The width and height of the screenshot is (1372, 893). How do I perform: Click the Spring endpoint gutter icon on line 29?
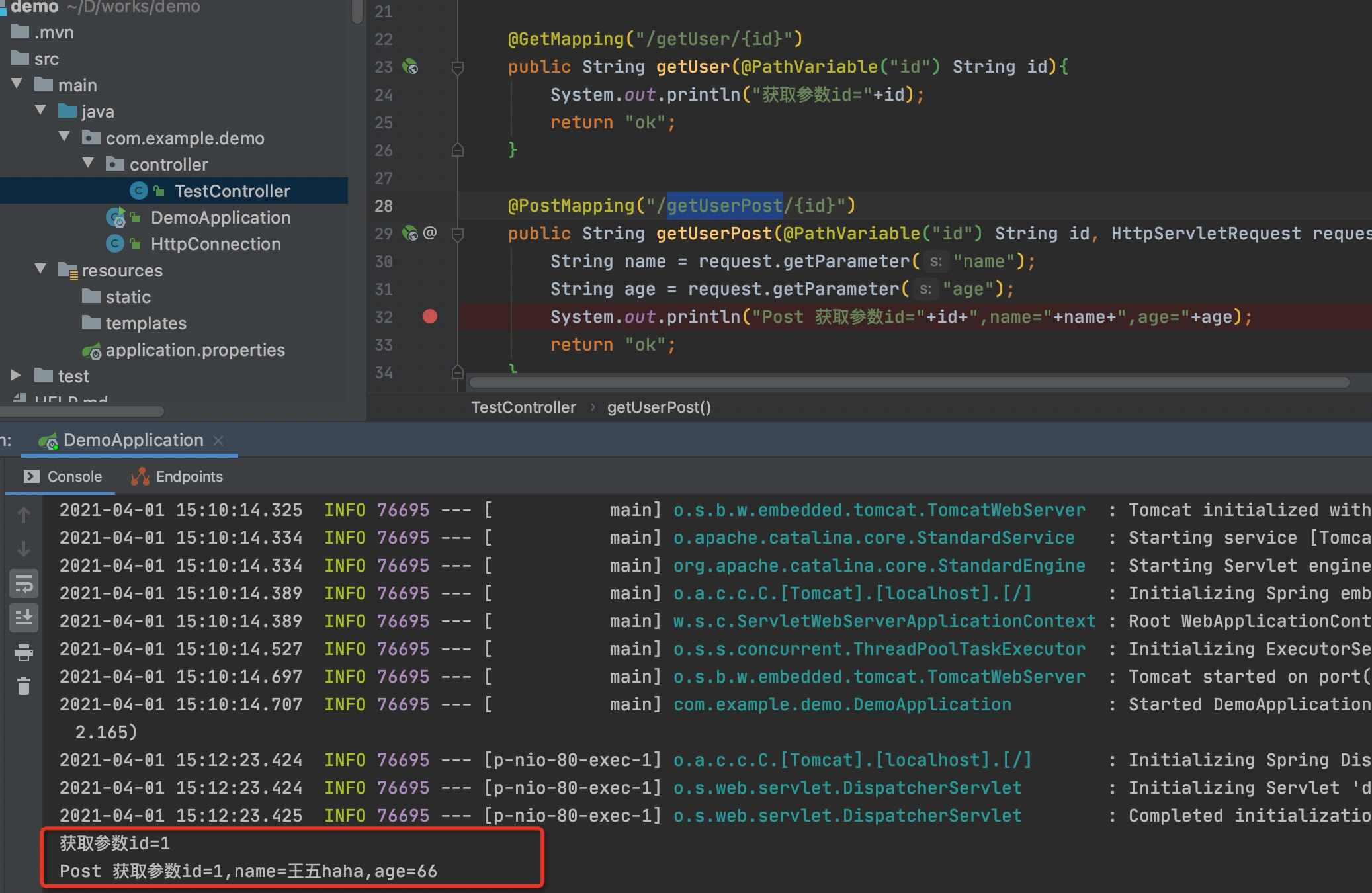410,234
